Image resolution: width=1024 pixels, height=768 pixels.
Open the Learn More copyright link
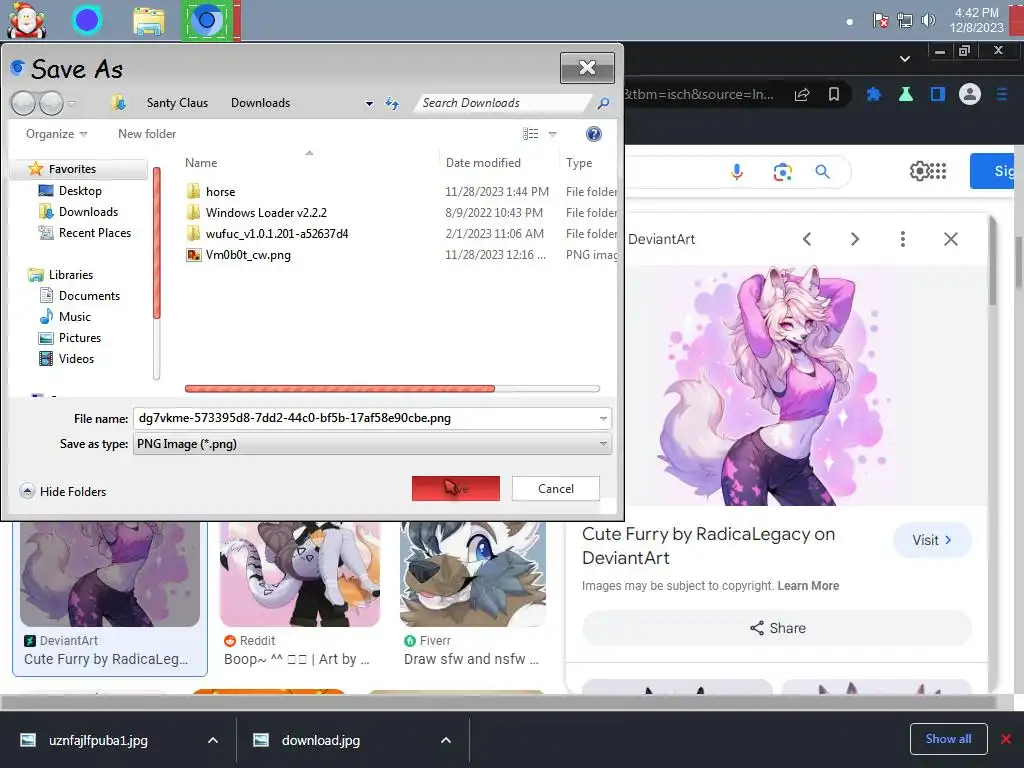coord(808,586)
